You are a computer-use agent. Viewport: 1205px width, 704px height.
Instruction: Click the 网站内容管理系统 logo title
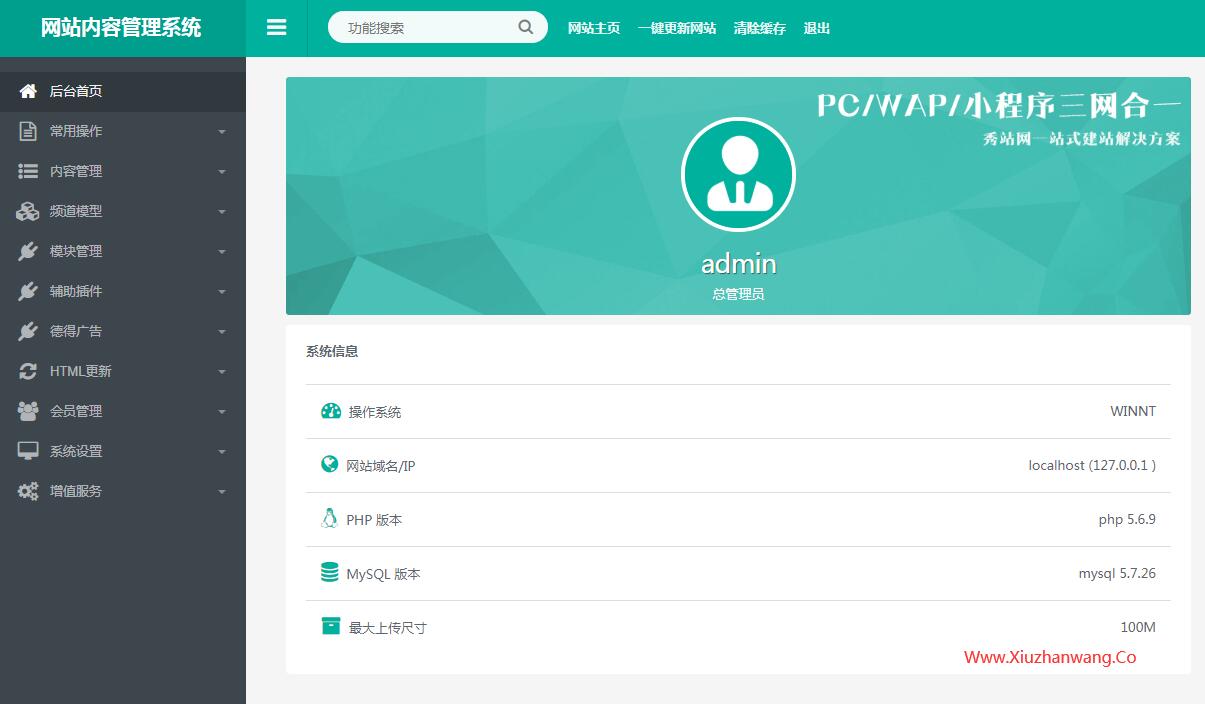(121, 28)
